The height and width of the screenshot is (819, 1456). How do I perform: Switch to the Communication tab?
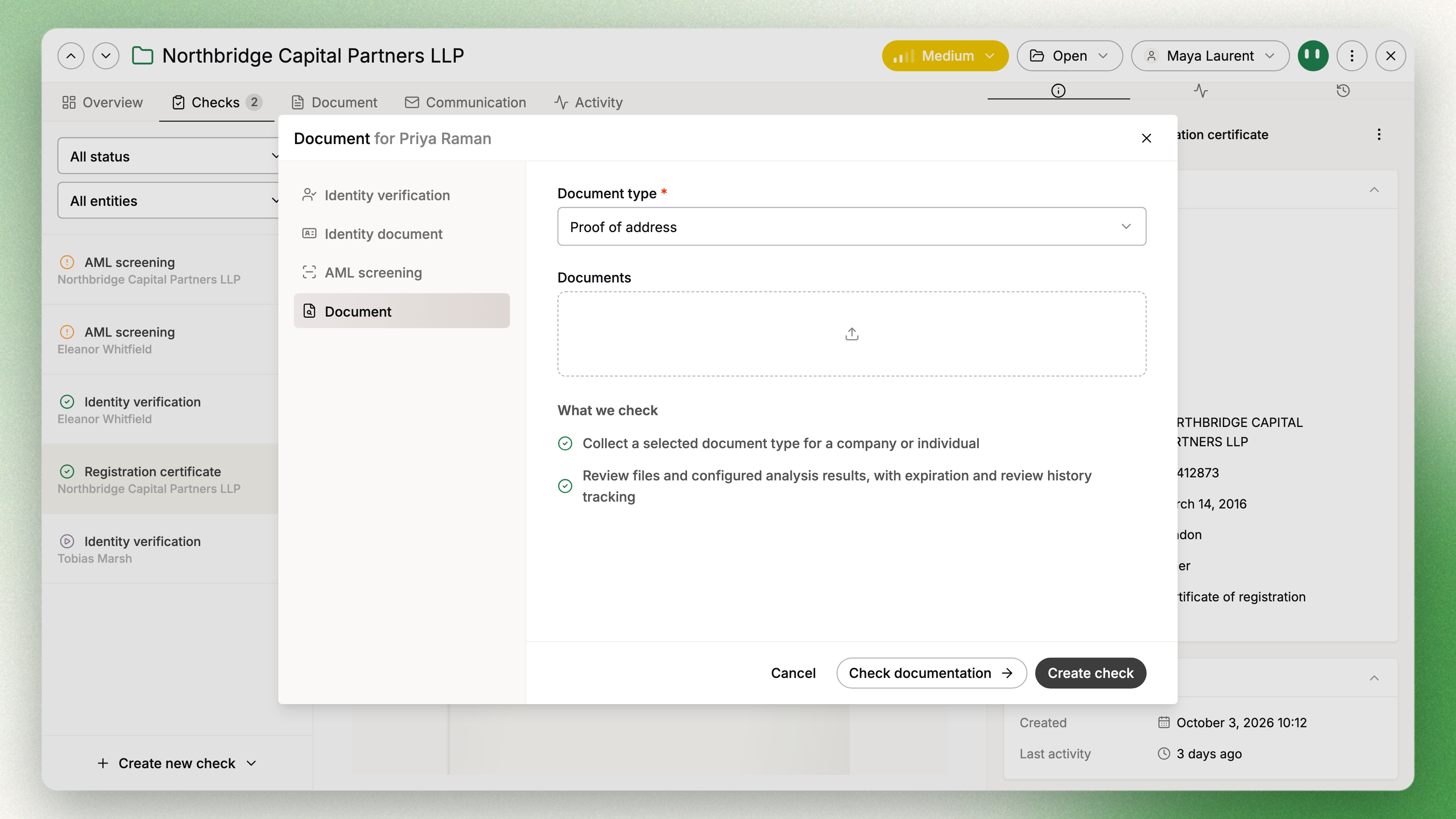click(466, 102)
